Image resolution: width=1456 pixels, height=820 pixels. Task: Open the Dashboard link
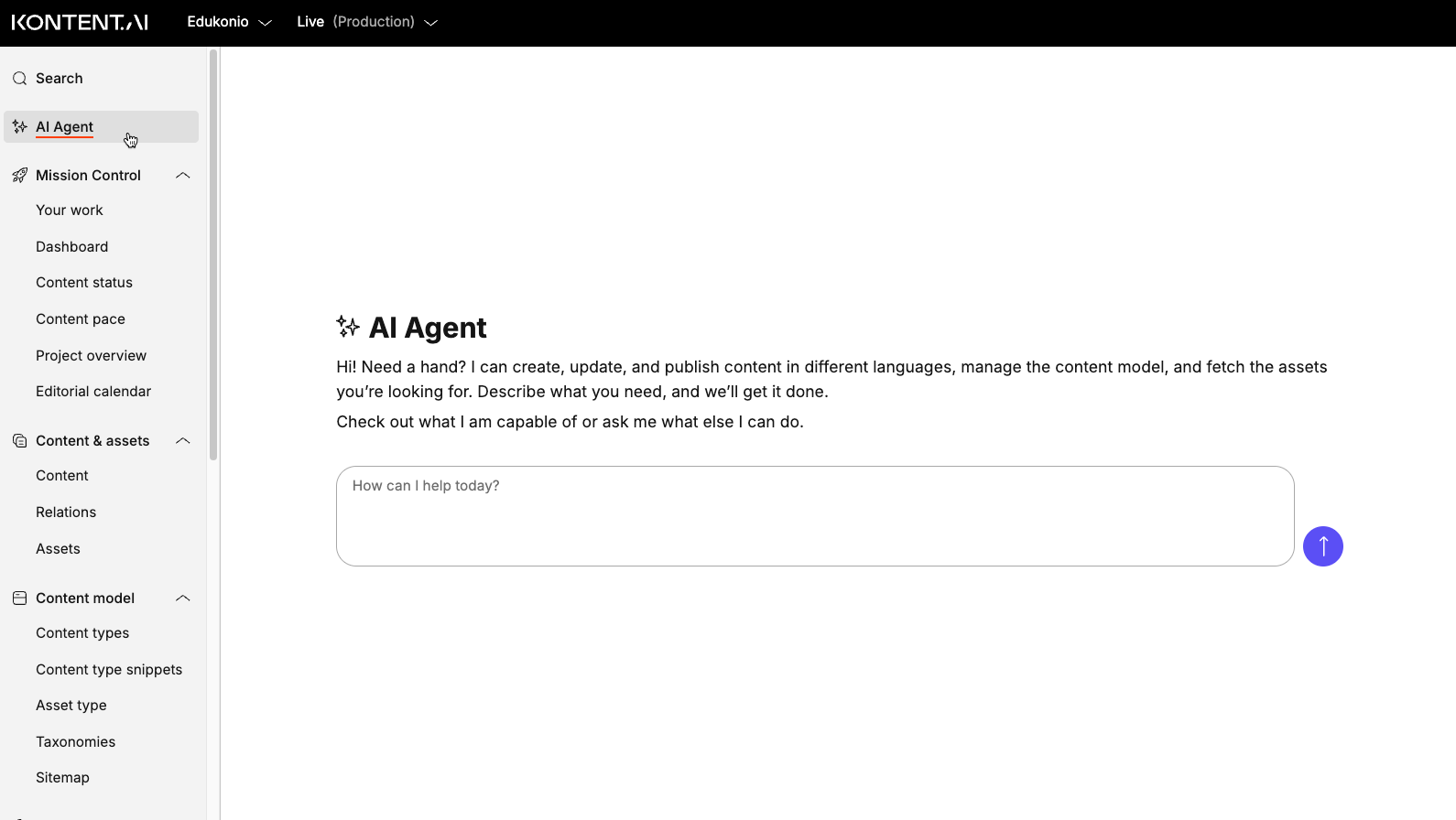(x=72, y=247)
